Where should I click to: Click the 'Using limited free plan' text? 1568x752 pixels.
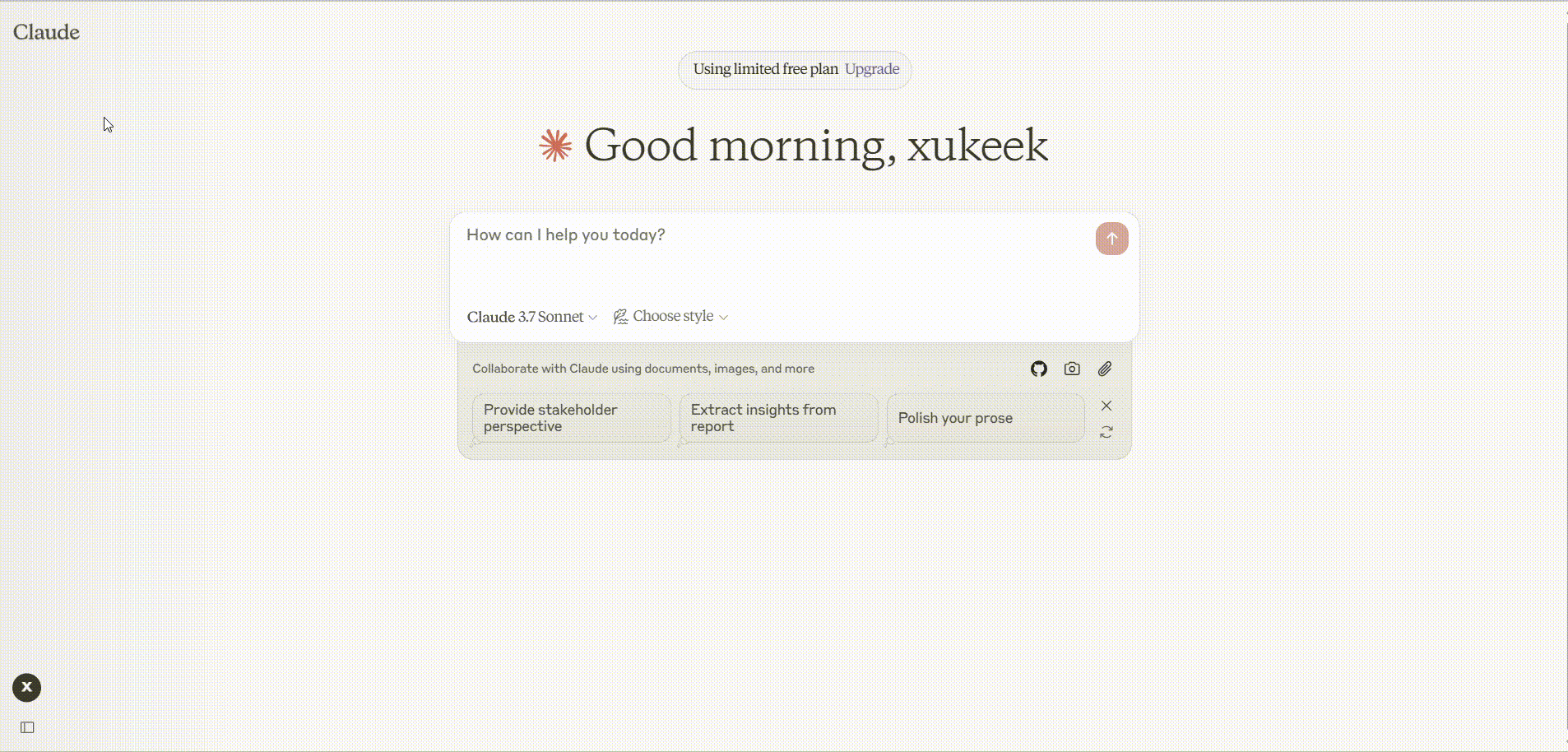click(x=766, y=69)
